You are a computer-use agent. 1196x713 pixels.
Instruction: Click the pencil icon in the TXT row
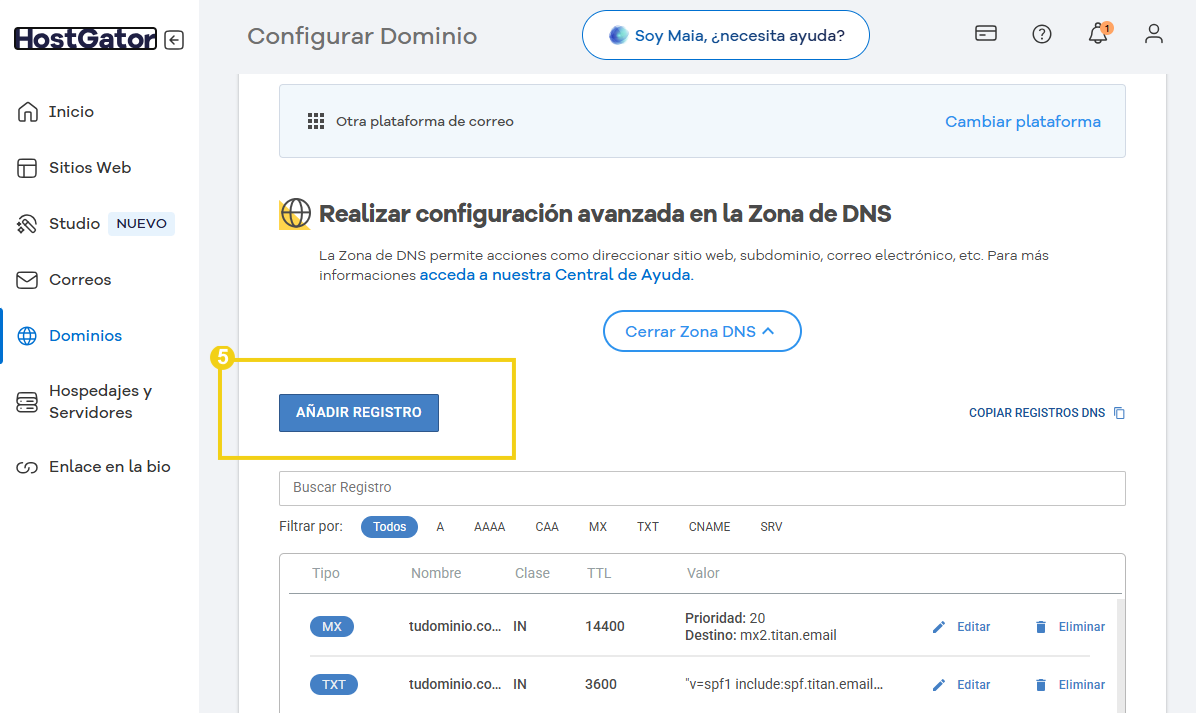click(939, 685)
